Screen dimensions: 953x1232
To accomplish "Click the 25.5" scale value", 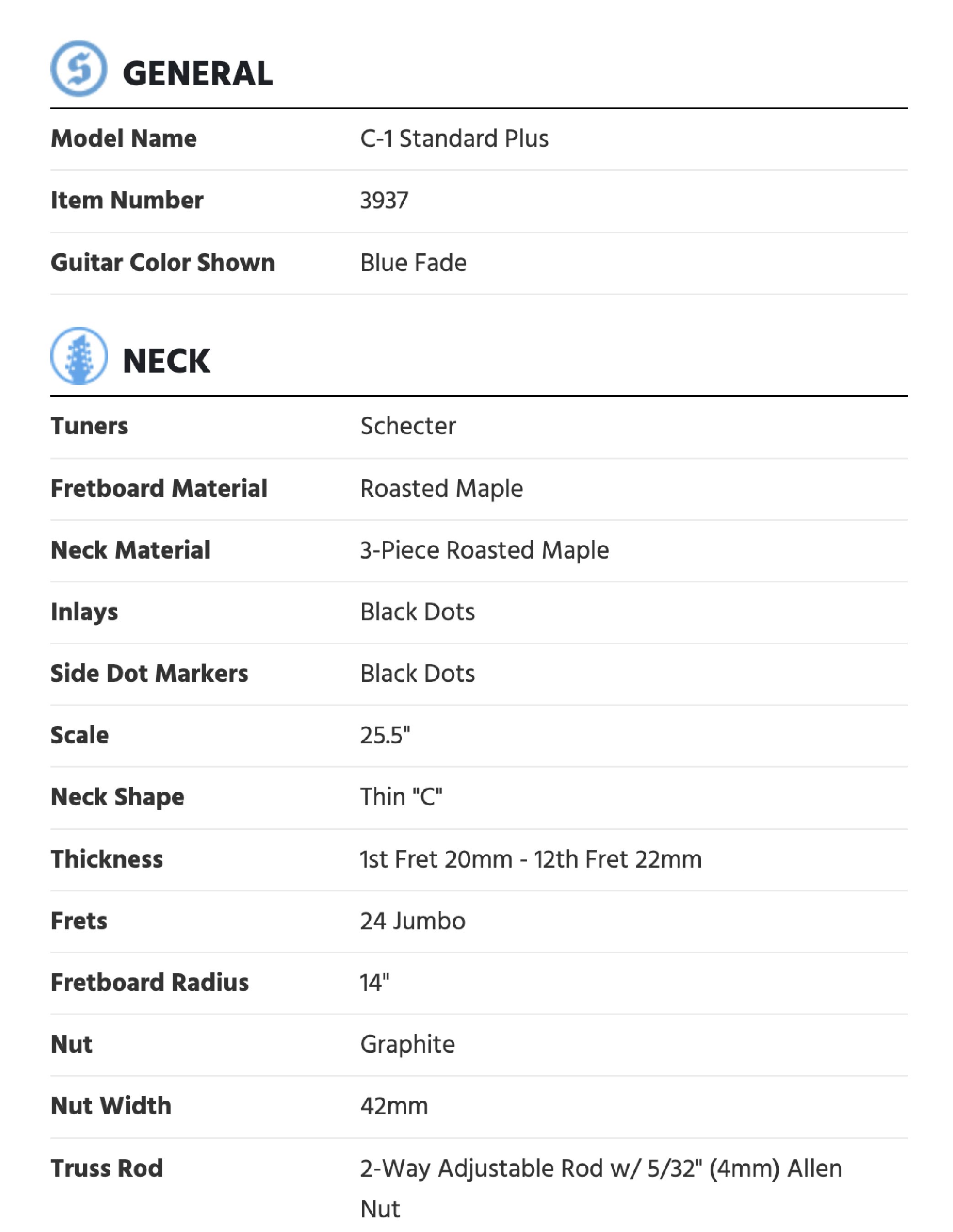I will click(385, 735).
